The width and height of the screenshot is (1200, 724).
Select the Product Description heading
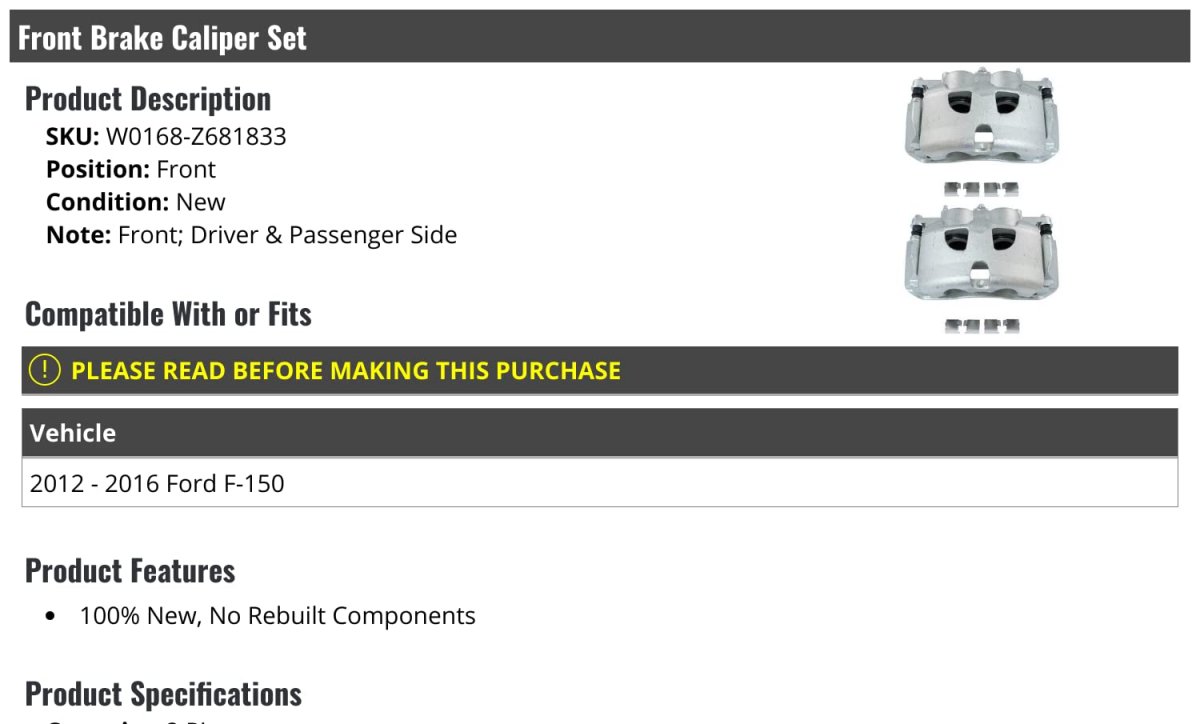tap(148, 99)
